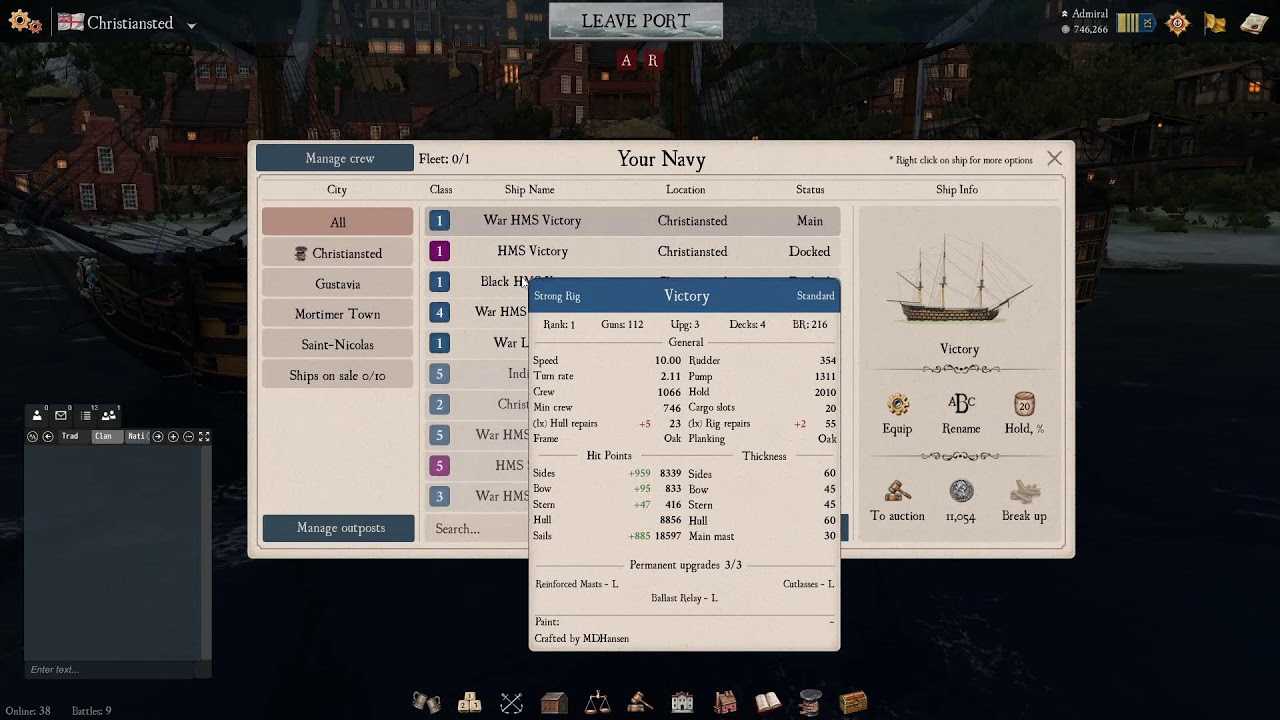This screenshot has height=720, width=1280.
Task: Click the Cutlasses - L upgrade
Action: (809, 584)
